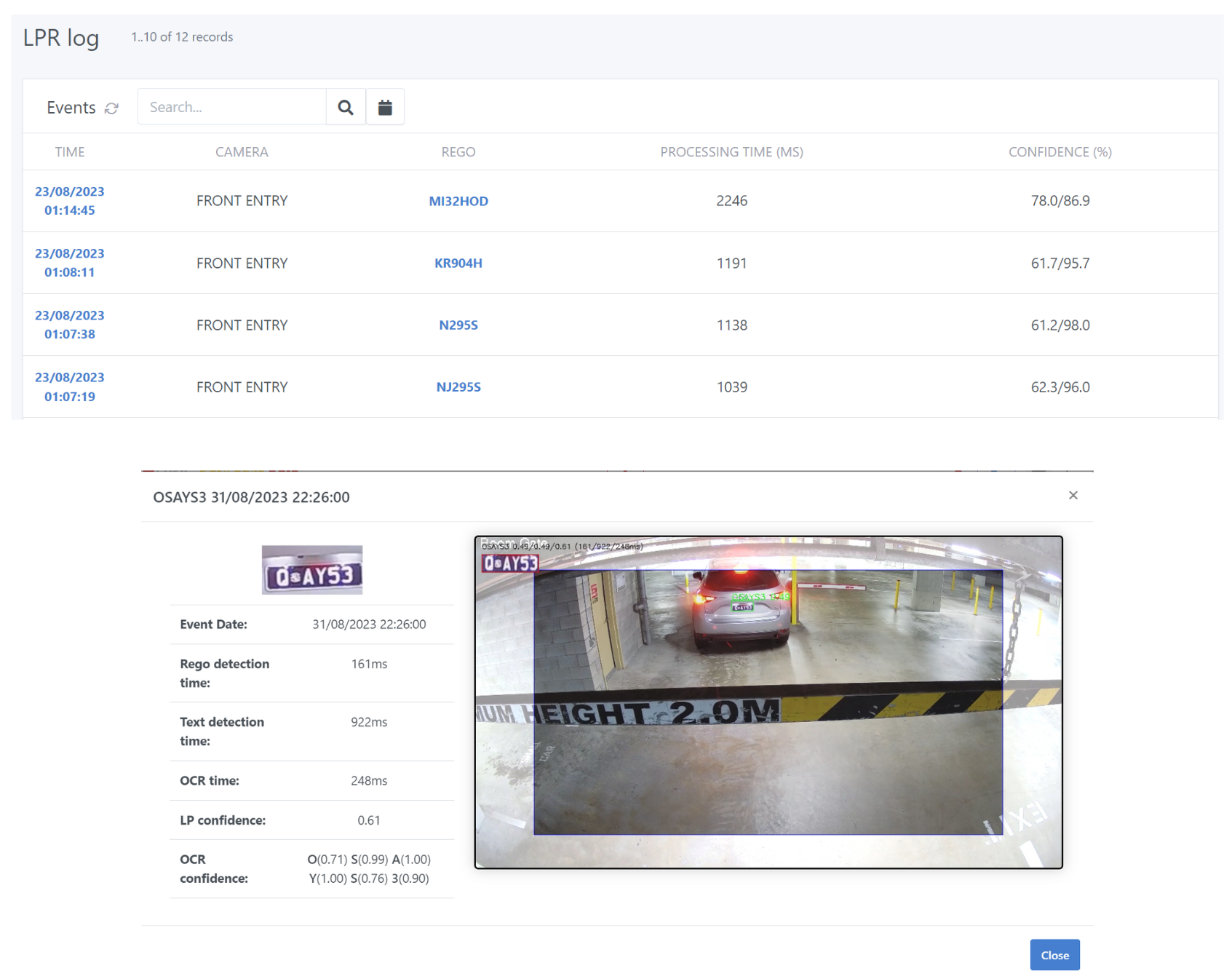Click the CAMERA column header

pyautogui.click(x=242, y=152)
